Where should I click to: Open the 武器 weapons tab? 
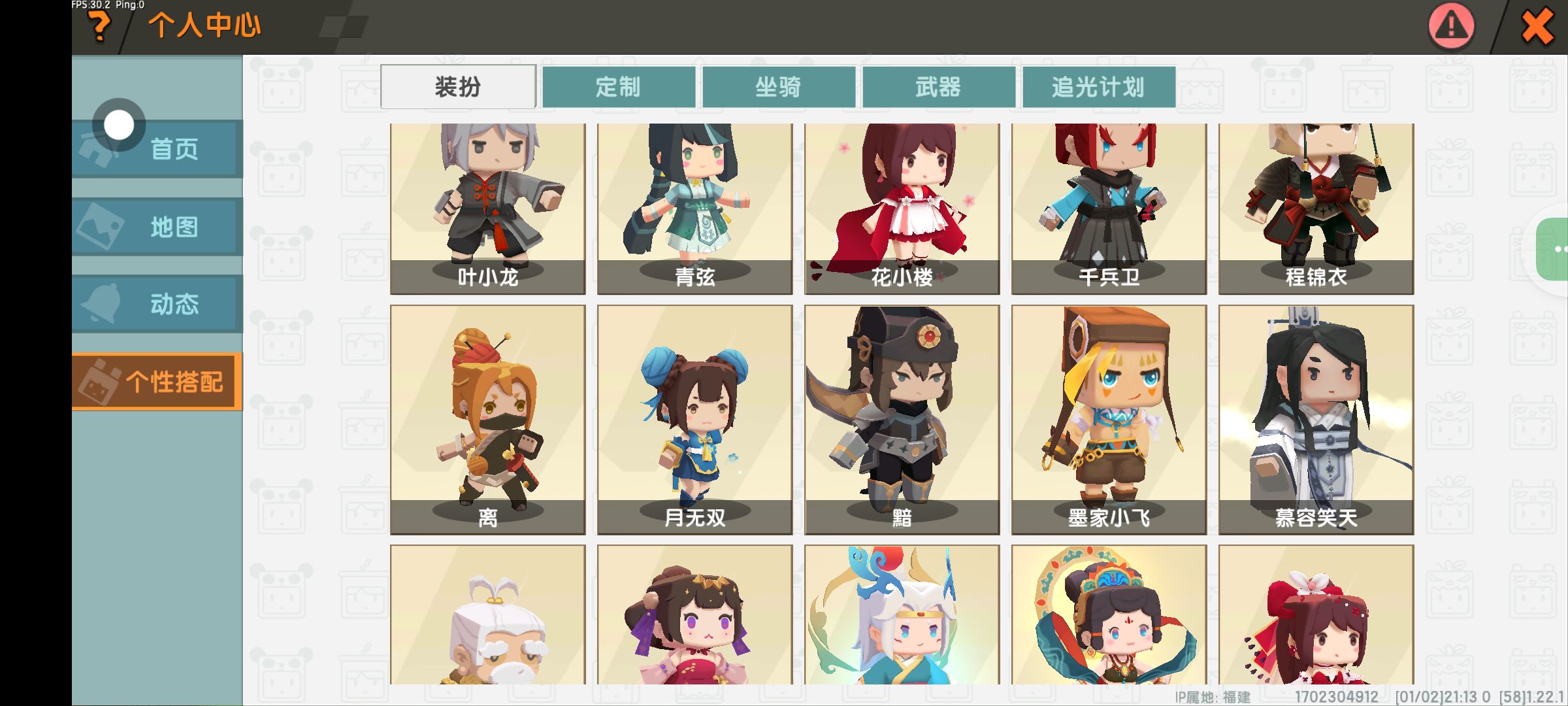tap(938, 86)
